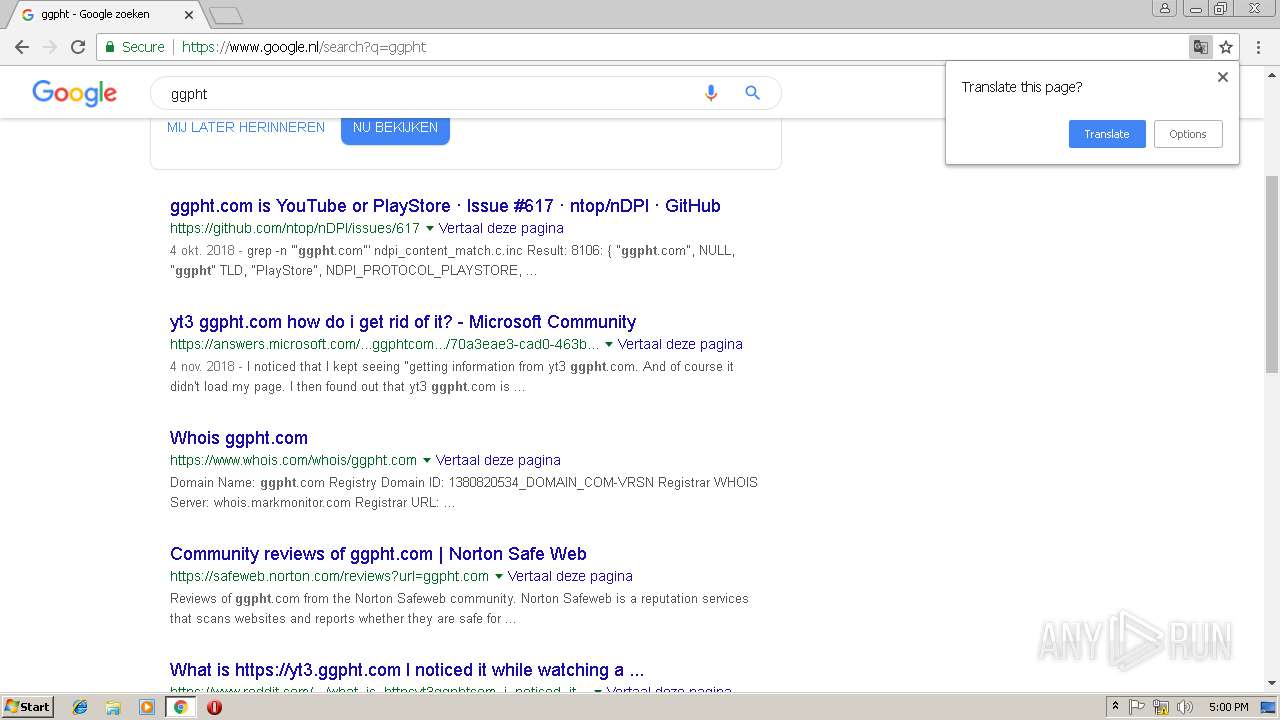Close the ggpht Google zoeken tab
Screen dimensions: 1280x720
(x=188, y=15)
